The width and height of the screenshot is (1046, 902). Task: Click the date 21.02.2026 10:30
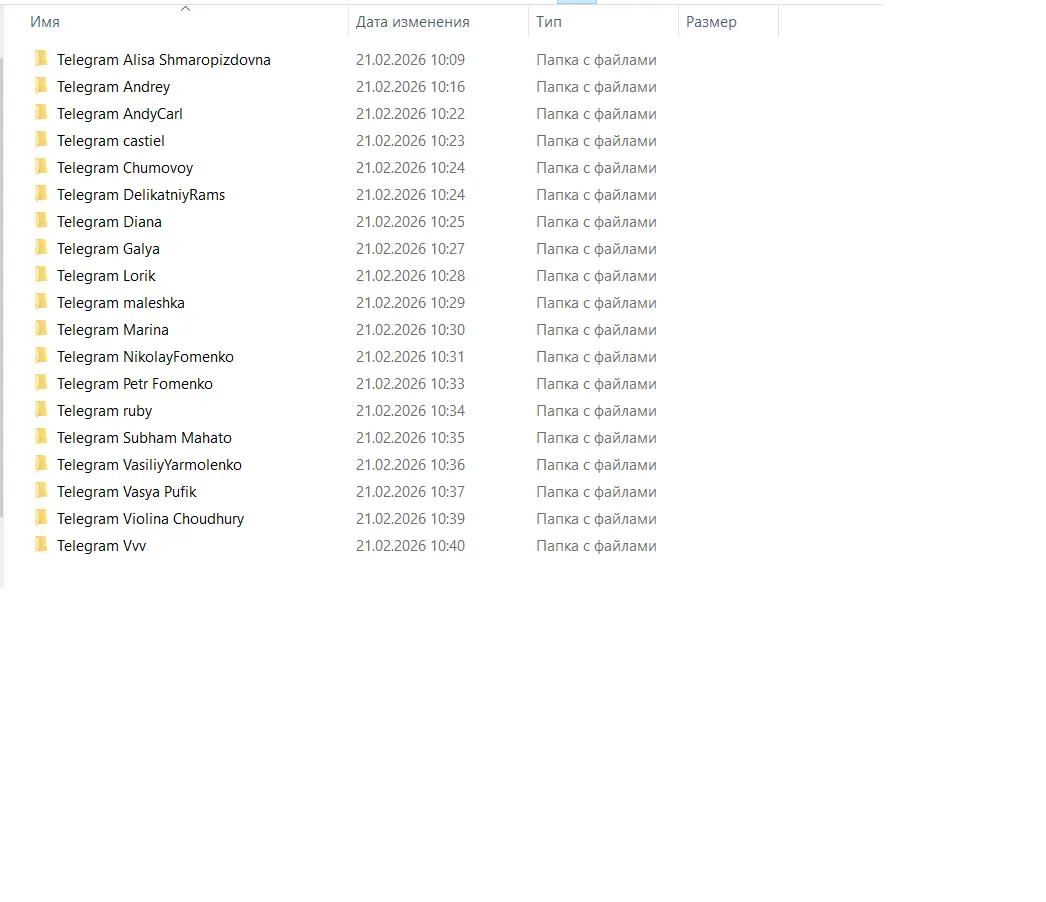pyautogui.click(x=410, y=330)
